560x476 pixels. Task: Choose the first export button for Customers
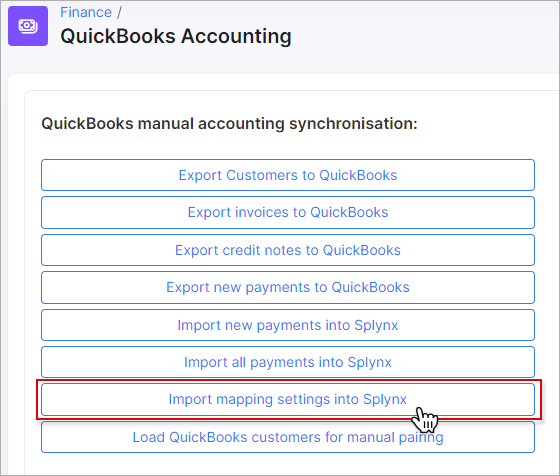point(288,175)
